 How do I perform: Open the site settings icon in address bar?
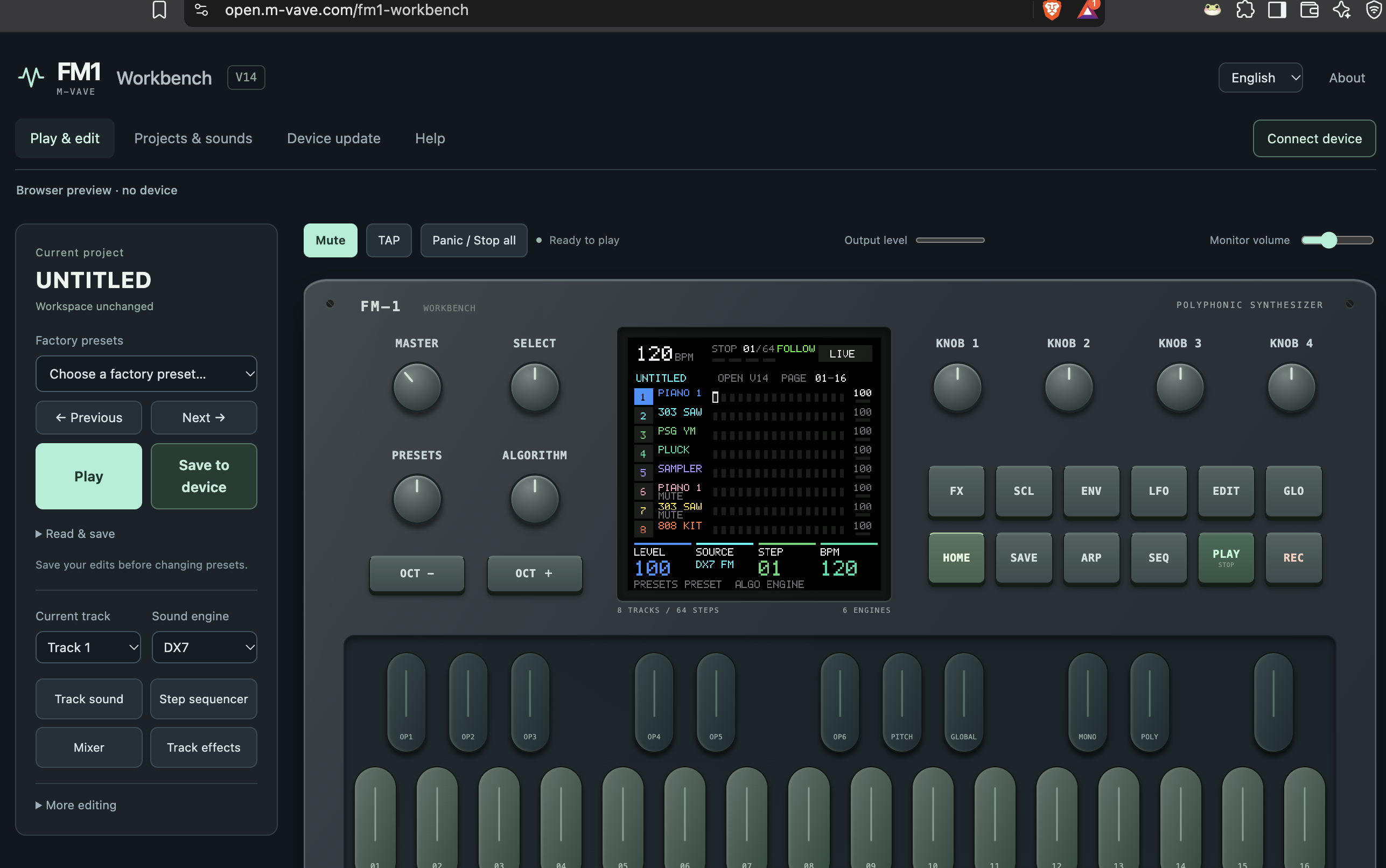(x=201, y=10)
